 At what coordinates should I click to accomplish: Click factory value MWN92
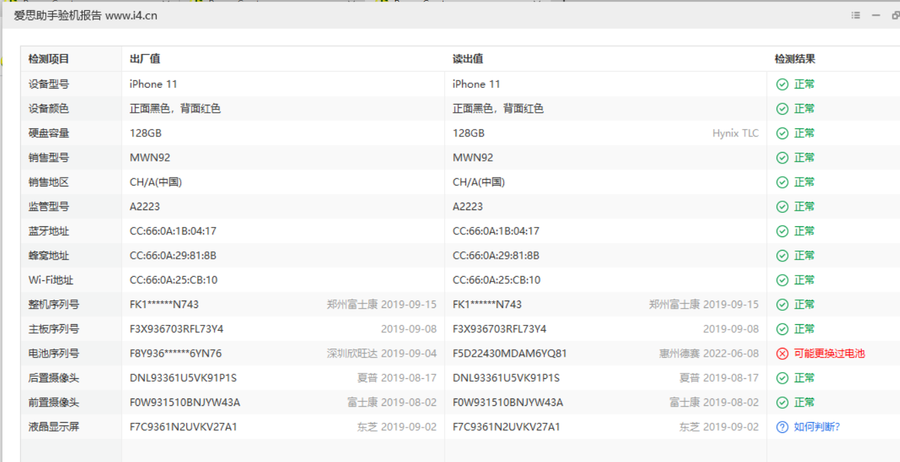(150, 157)
